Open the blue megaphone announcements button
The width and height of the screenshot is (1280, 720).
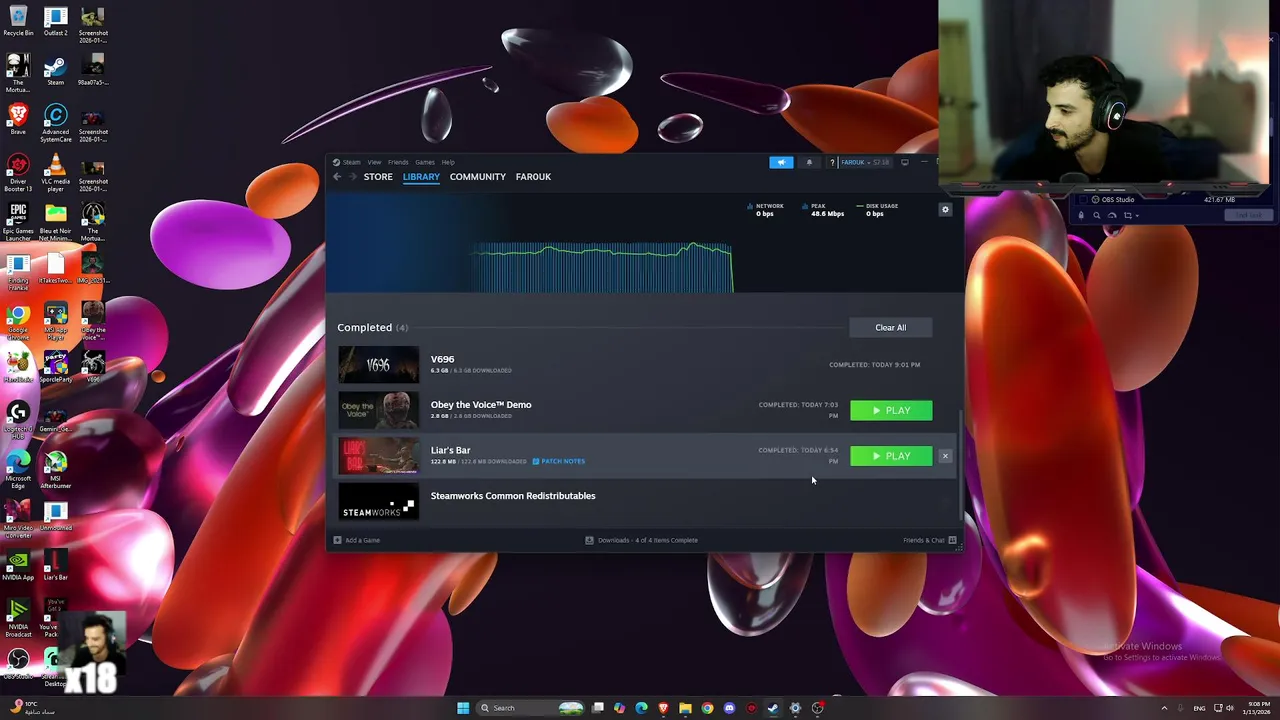coord(781,162)
